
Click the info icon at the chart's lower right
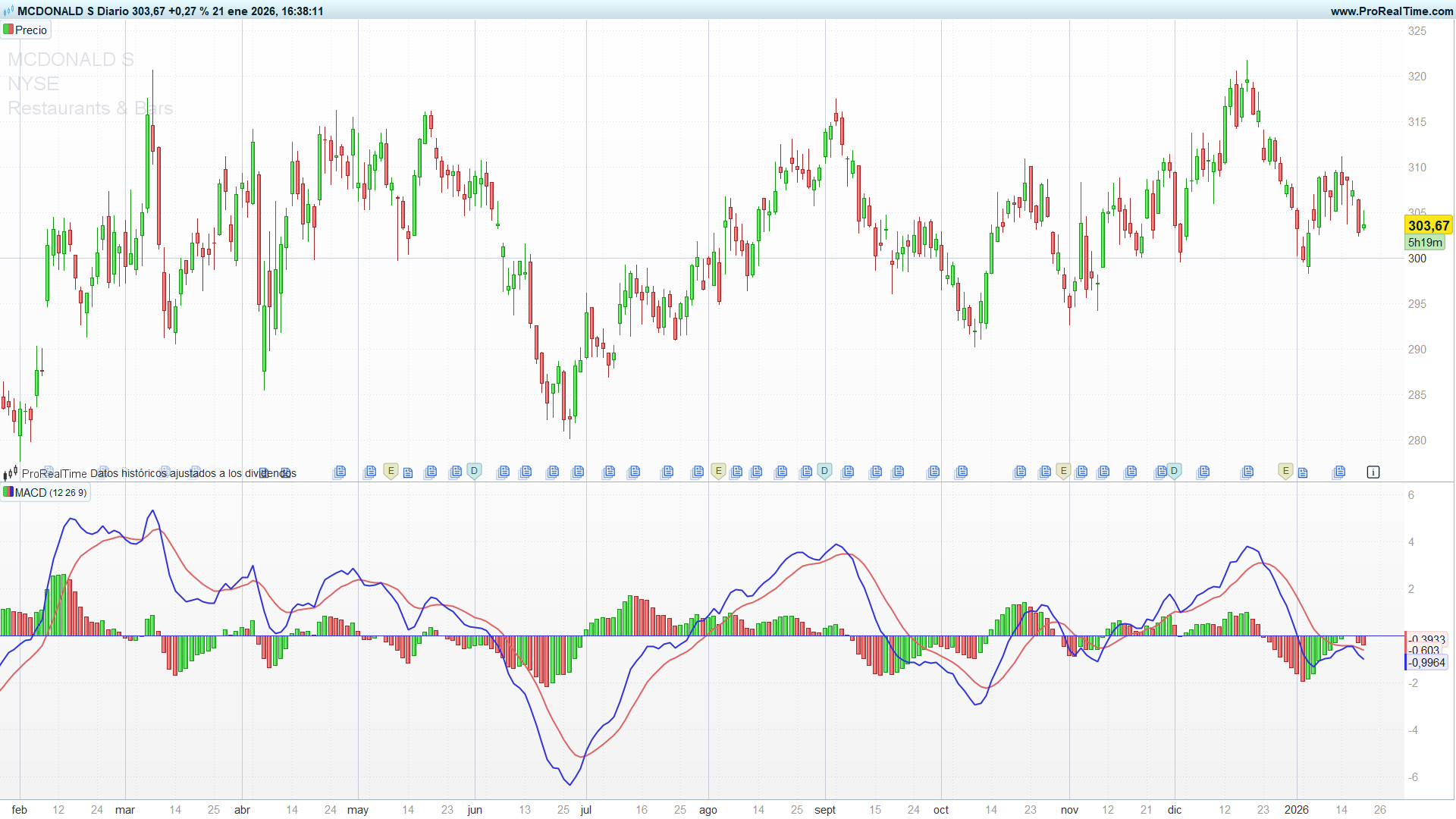click(1373, 472)
